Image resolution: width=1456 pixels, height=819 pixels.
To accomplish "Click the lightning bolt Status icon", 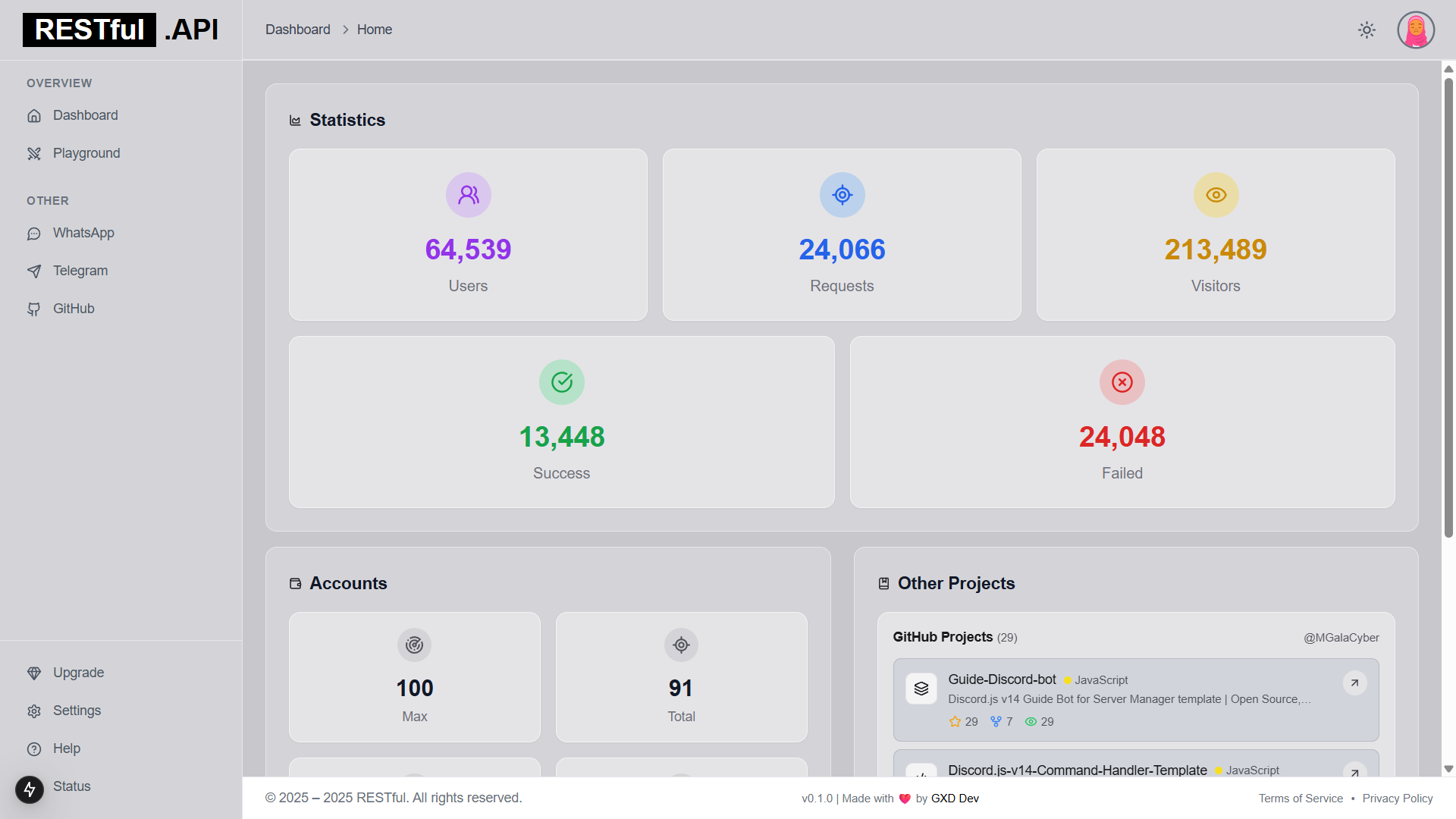I will pos(30,789).
